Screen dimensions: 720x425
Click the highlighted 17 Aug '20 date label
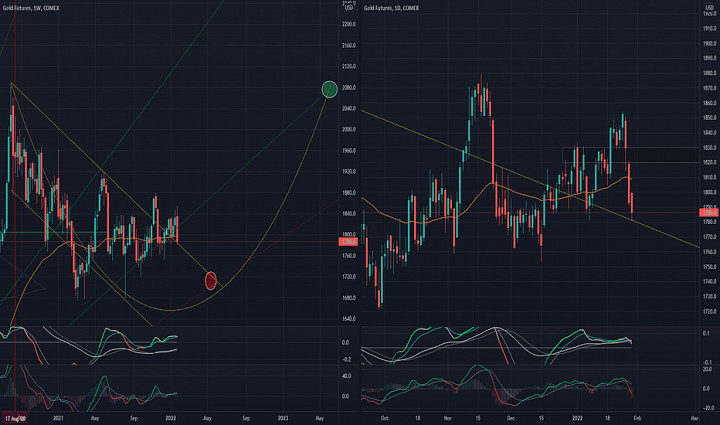pos(15,418)
